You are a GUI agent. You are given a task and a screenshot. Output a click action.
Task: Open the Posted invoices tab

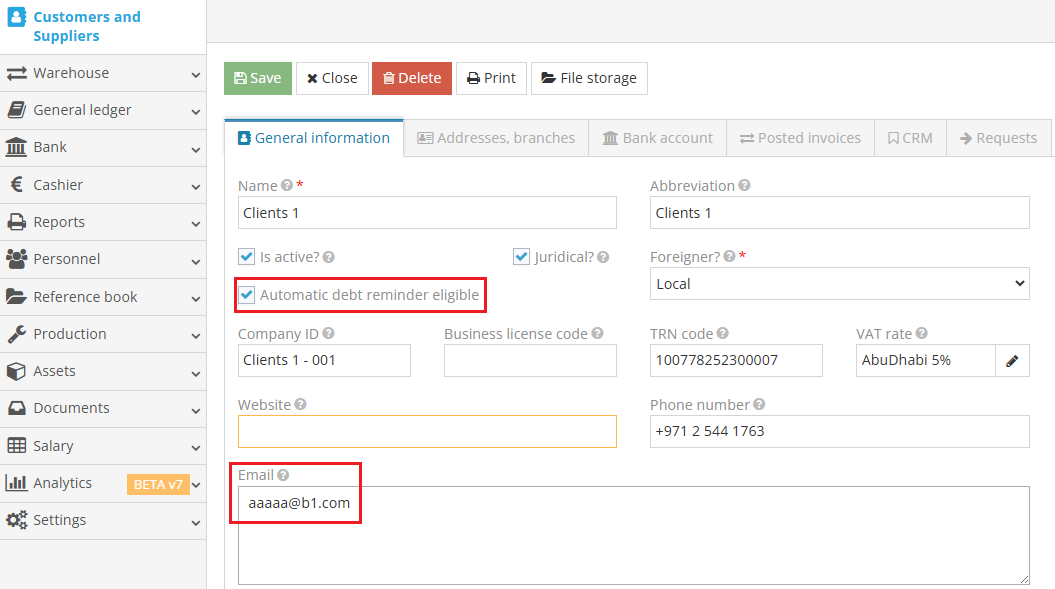tap(799, 138)
